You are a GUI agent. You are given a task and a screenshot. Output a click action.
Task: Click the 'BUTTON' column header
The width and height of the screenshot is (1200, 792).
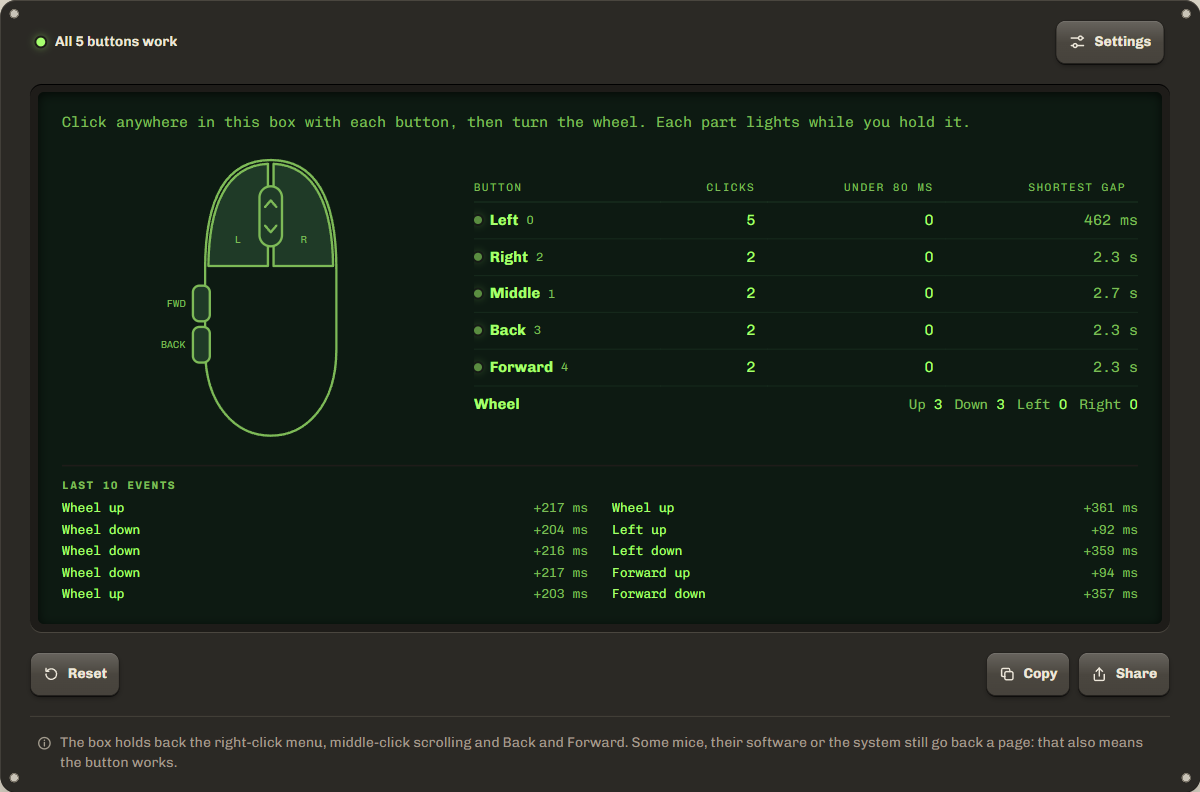click(498, 187)
